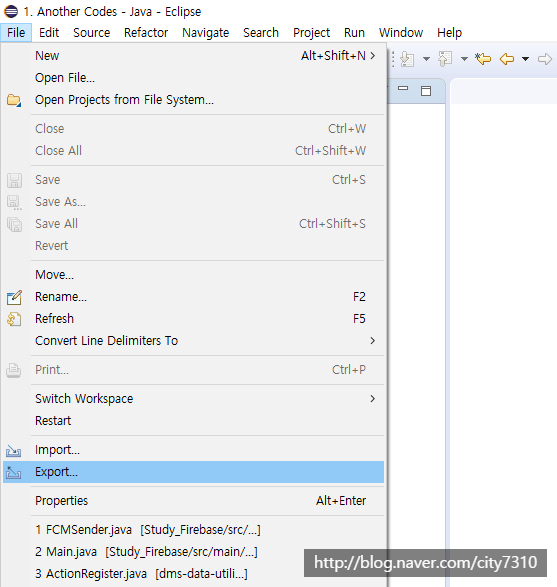This screenshot has height=587, width=557.
Task: Click the Refresh icon beside Refresh entry
Action: click(x=14, y=319)
